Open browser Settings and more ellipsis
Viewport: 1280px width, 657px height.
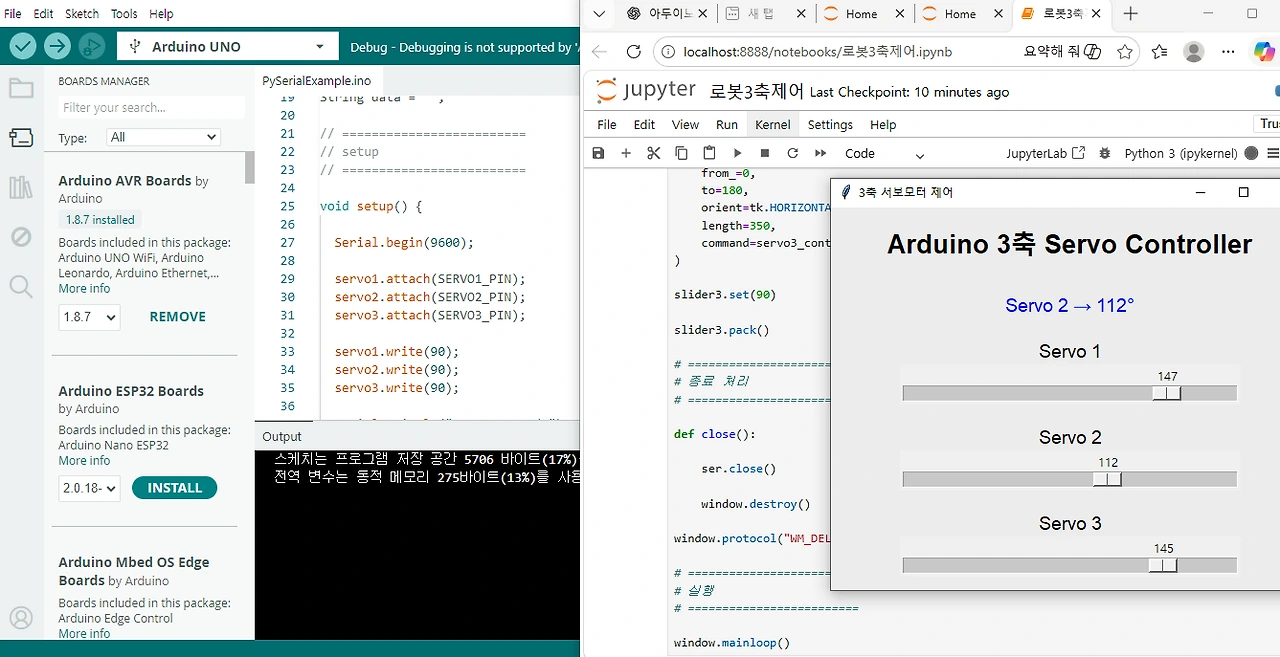[1229, 52]
